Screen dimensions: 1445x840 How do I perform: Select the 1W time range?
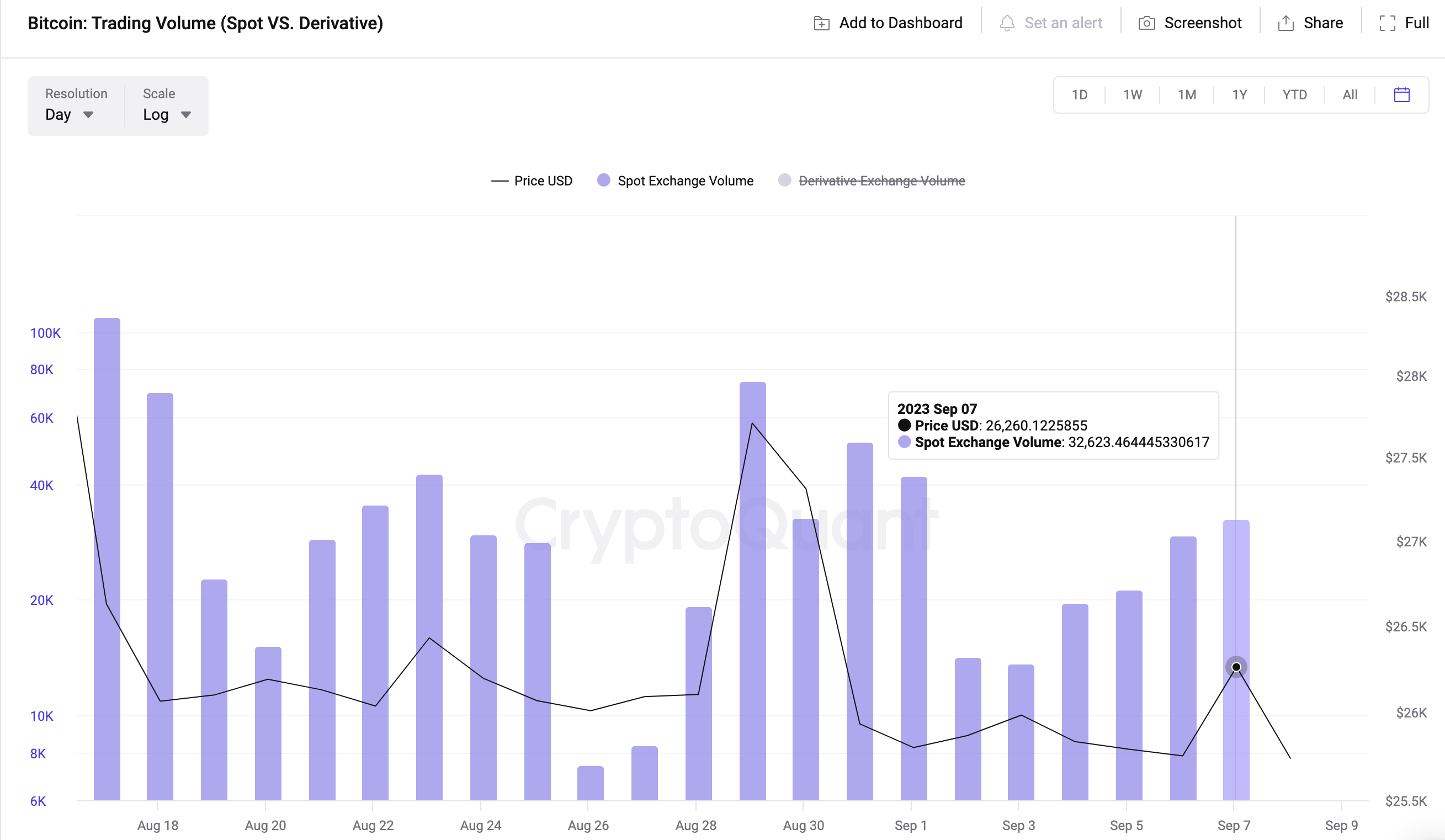click(1132, 94)
